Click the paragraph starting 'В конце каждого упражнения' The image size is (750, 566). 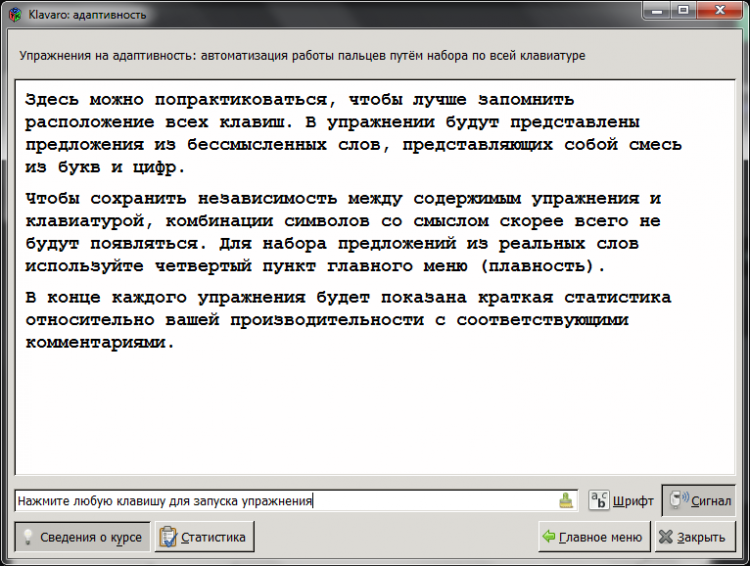(x=348, y=320)
